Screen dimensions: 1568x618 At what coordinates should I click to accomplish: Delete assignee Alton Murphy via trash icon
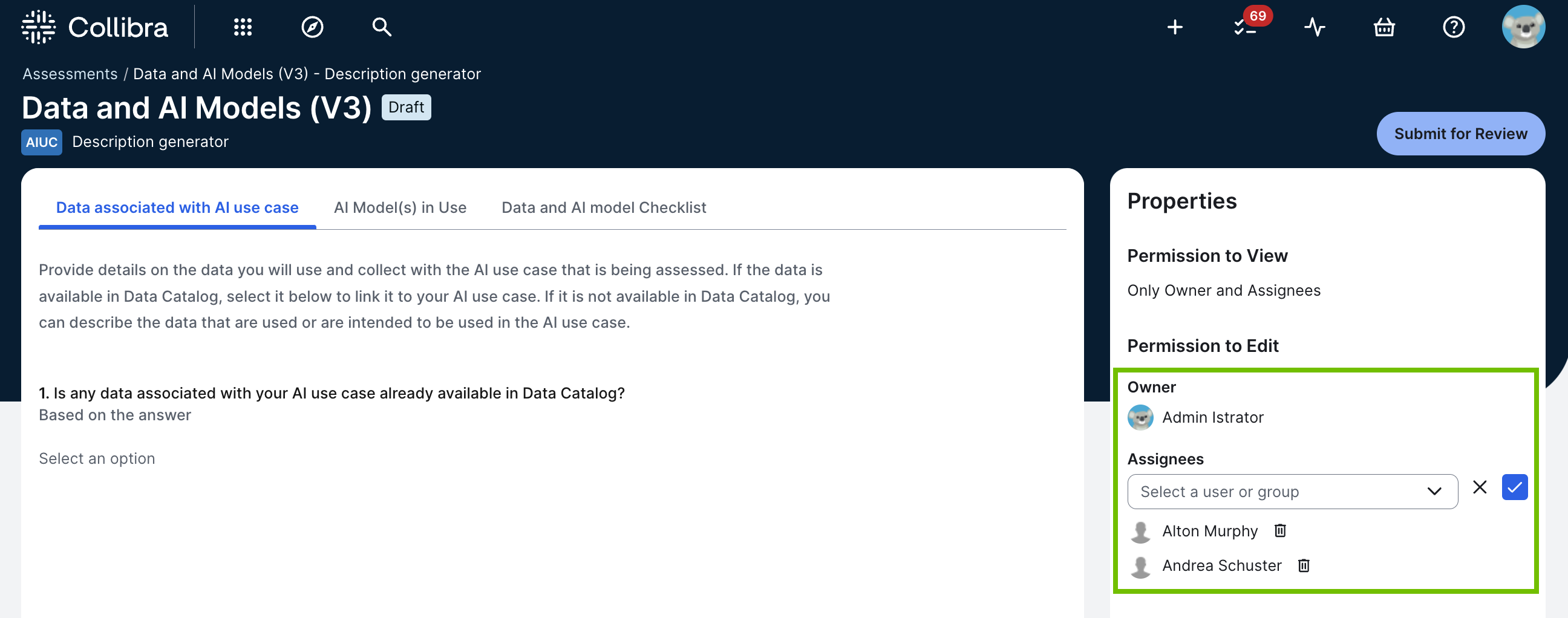tap(1280, 531)
